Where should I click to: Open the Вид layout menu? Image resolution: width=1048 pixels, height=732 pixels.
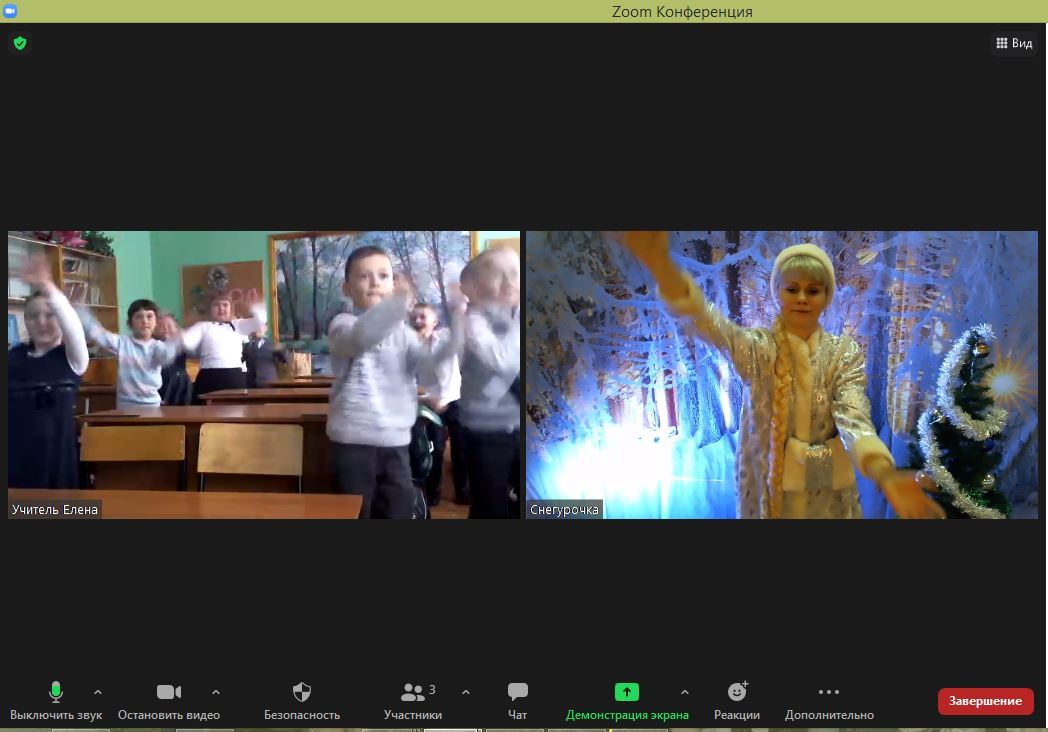[x=1014, y=43]
